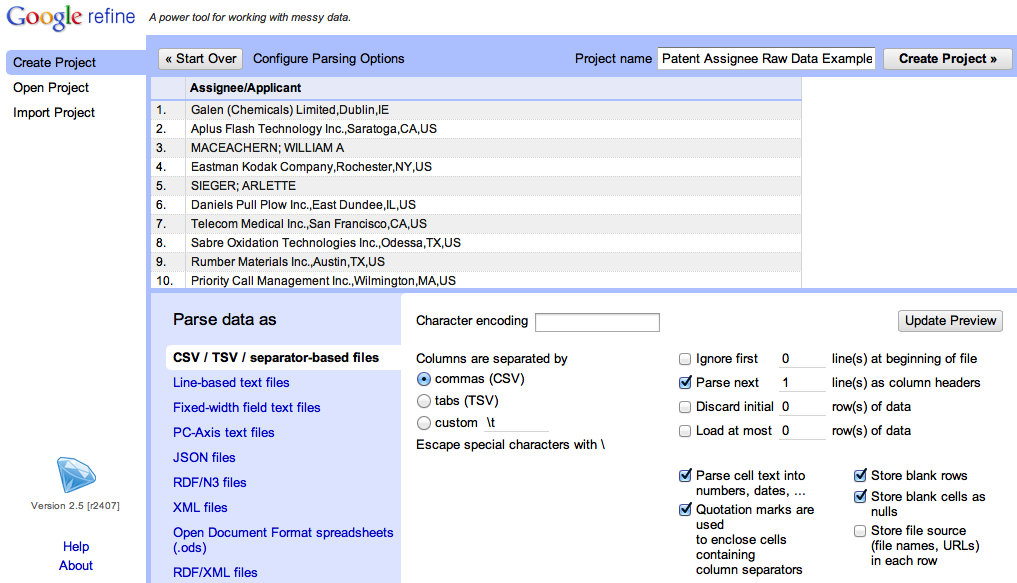This screenshot has height=583, width=1017.
Task: Focus the Project name field
Action: coord(766,58)
